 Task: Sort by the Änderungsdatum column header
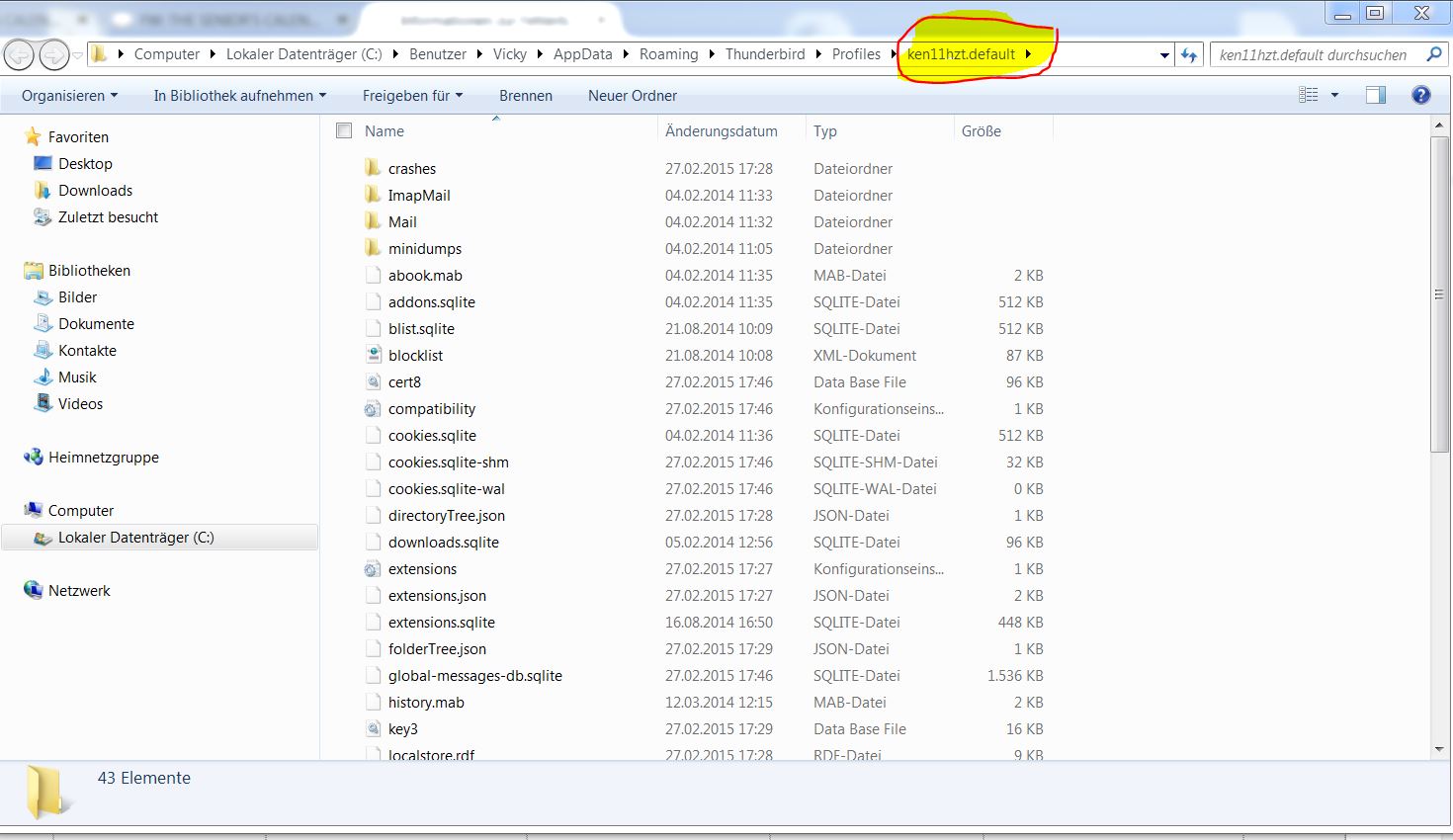tap(721, 130)
